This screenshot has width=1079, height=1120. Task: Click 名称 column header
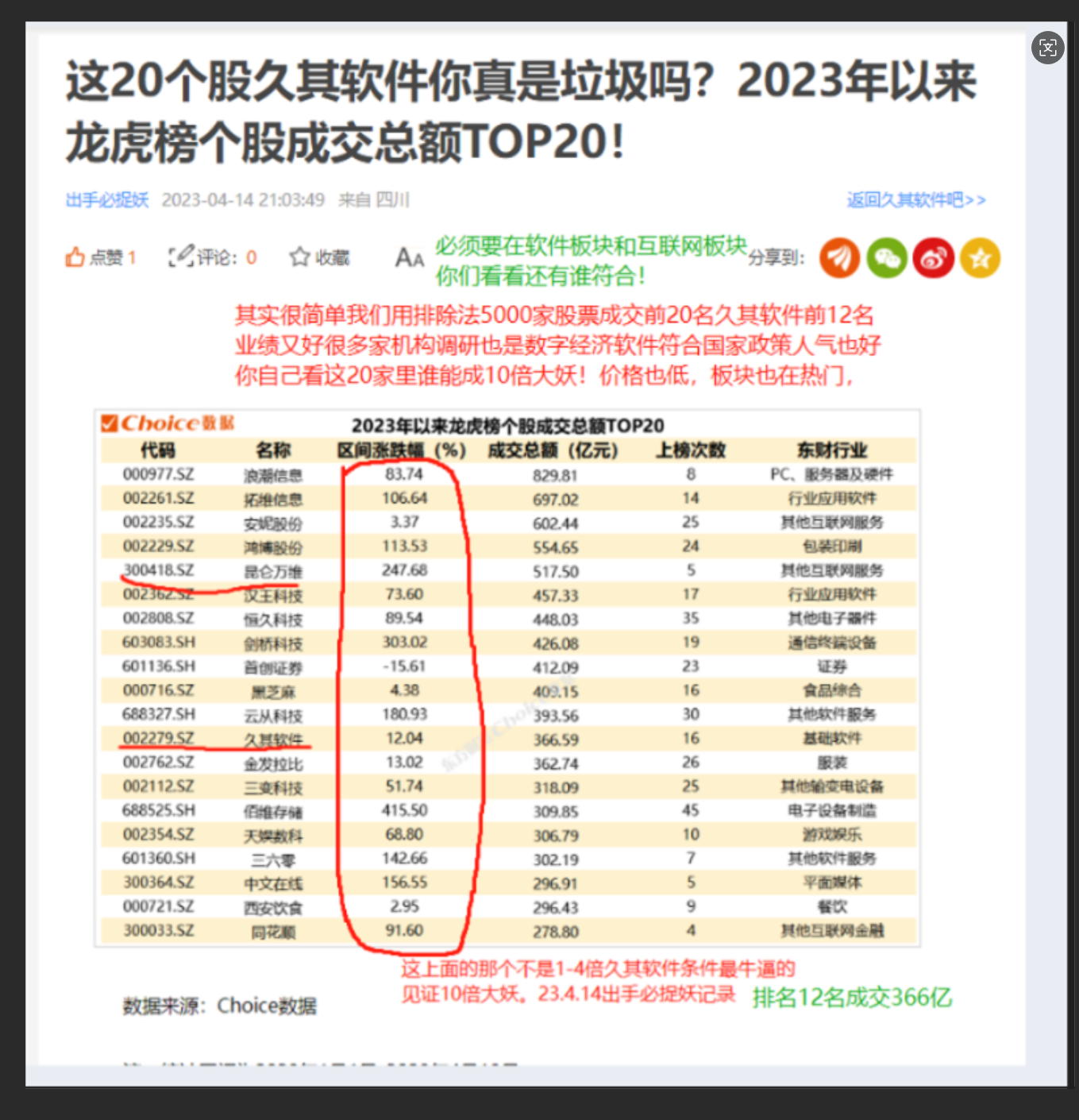(273, 450)
